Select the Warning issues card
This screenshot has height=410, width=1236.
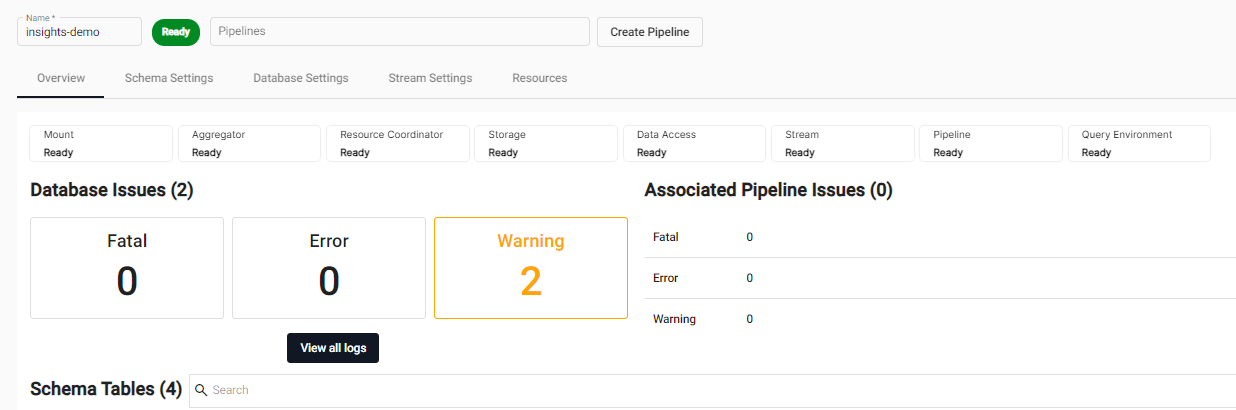pos(531,268)
